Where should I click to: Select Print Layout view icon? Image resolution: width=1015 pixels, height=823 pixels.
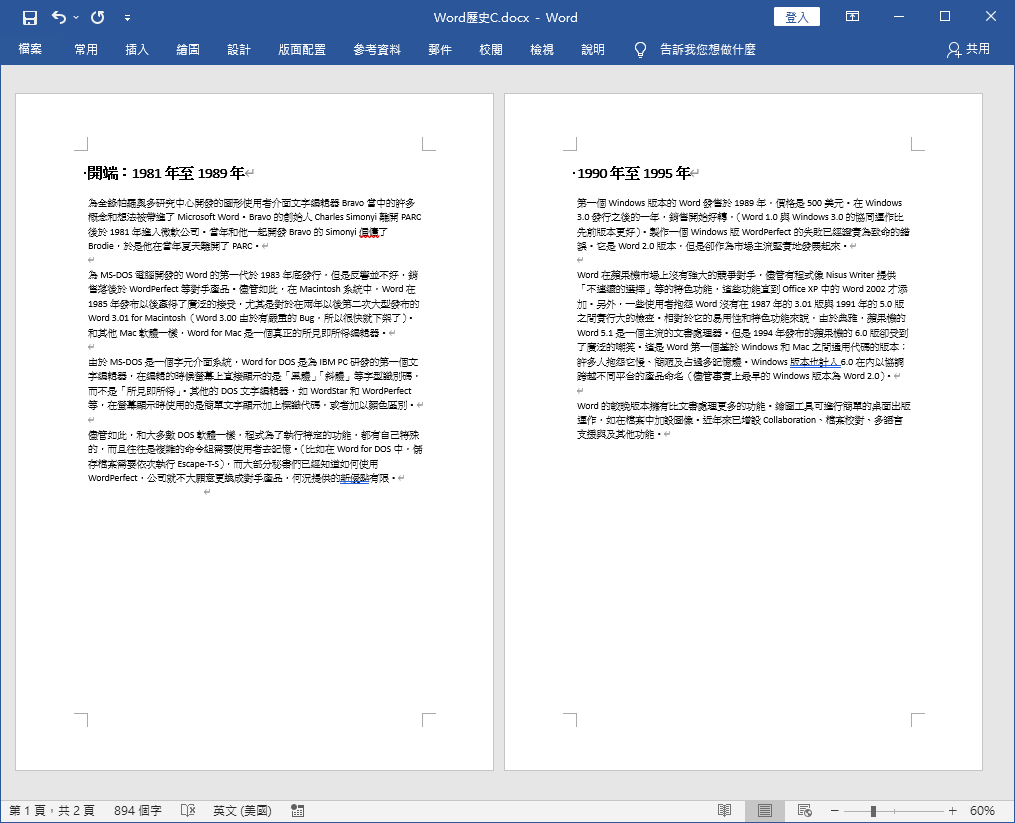[x=764, y=811]
